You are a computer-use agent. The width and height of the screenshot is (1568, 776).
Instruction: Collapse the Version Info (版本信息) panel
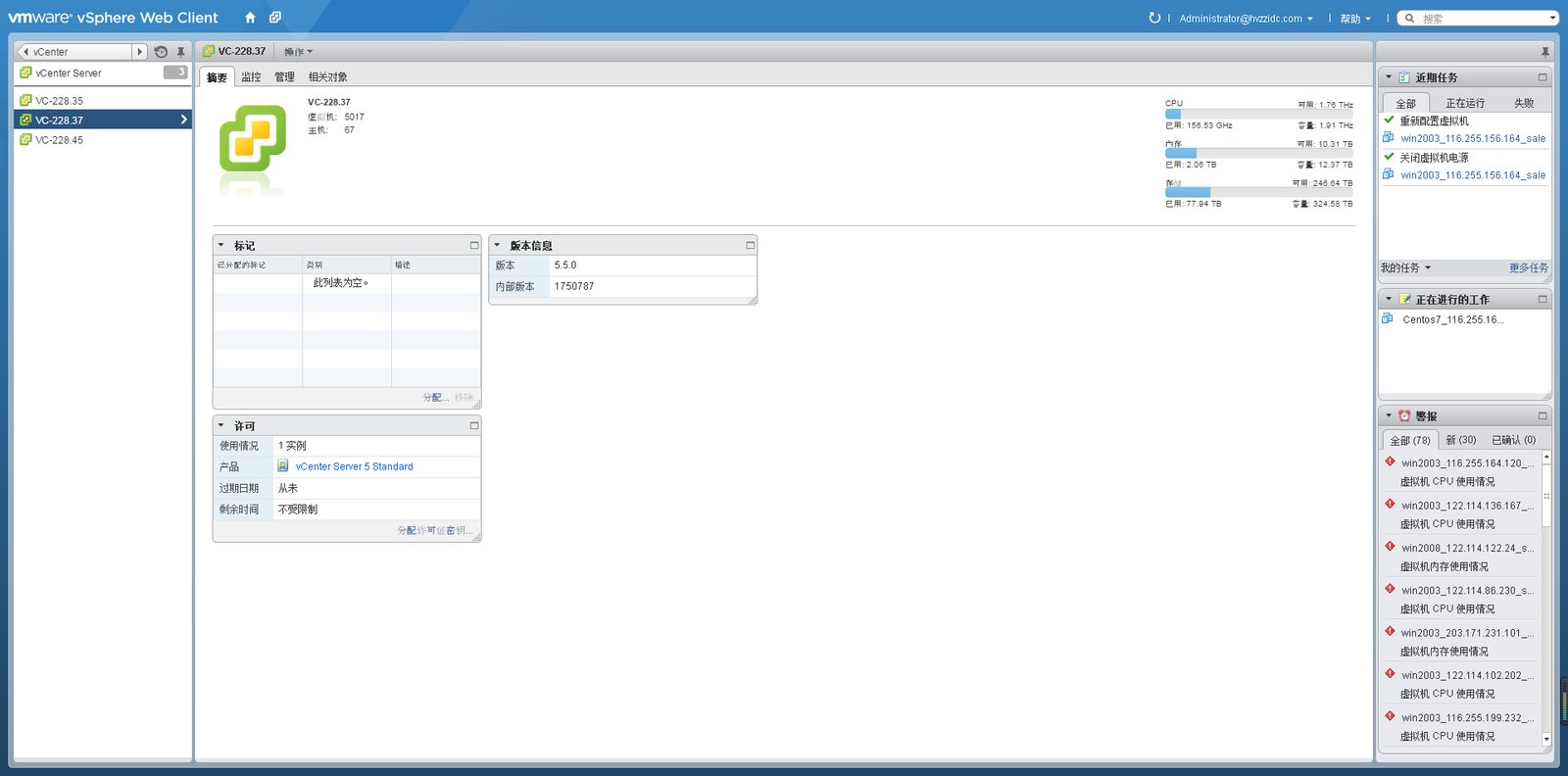tap(497, 245)
